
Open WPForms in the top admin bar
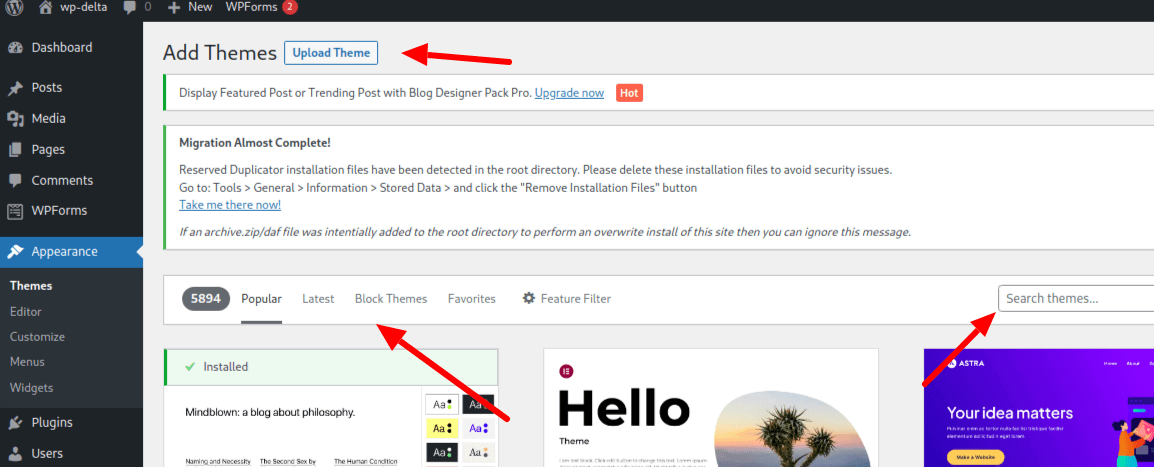tap(251, 7)
